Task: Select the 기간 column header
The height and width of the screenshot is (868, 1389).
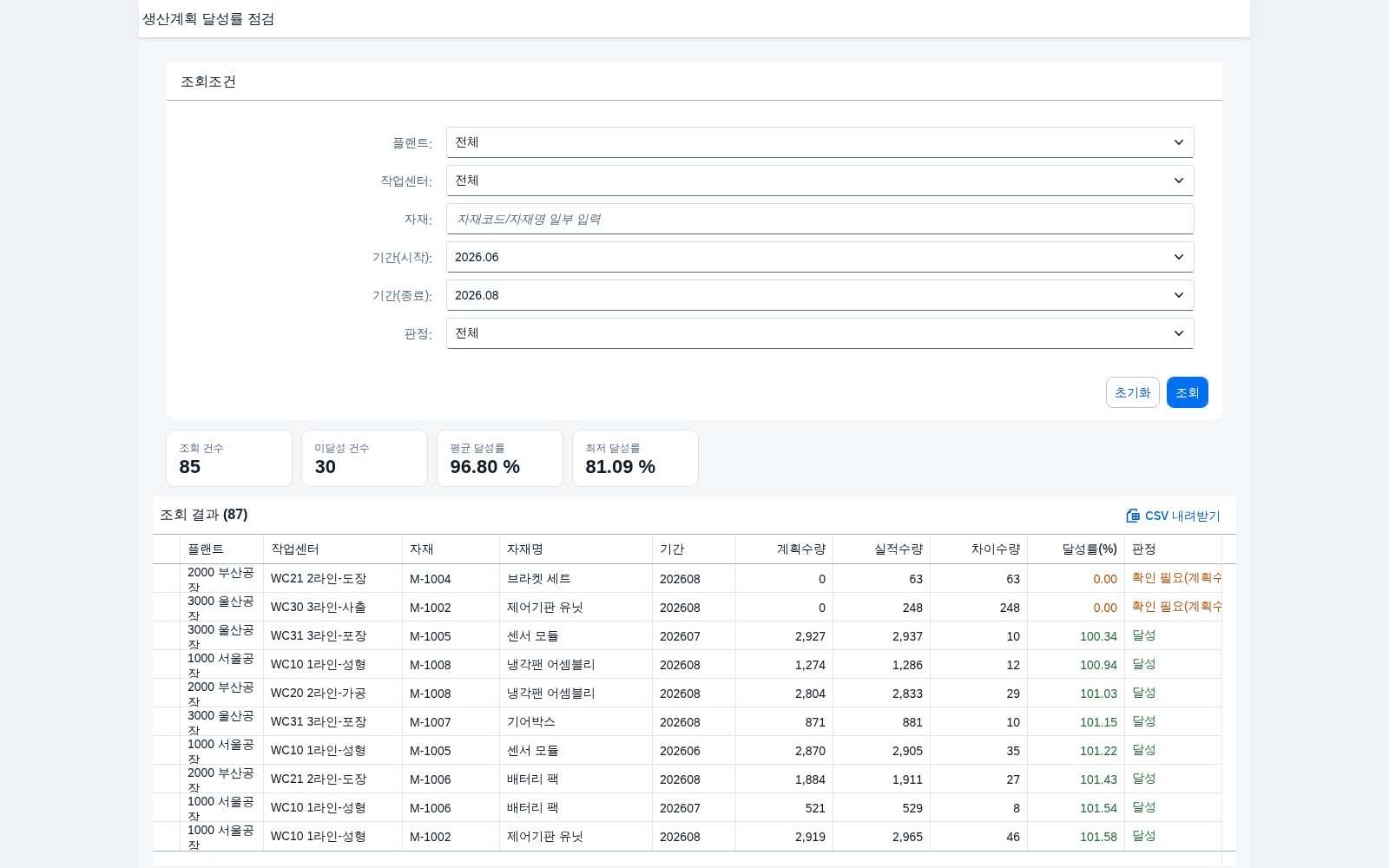Action: [x=694, y=549]
